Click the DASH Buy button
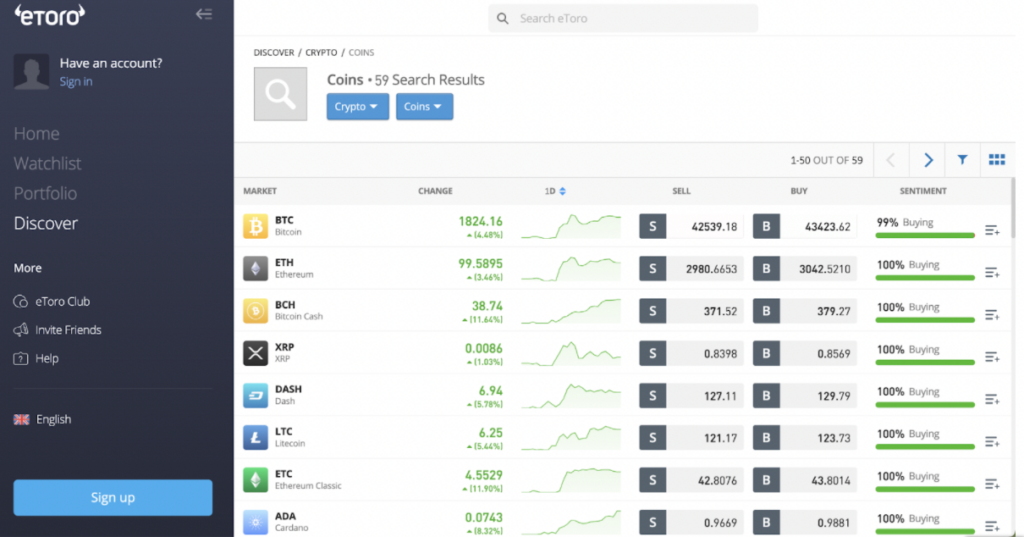The width and height of the screenshot is (1024, 537). coord(766,395)
